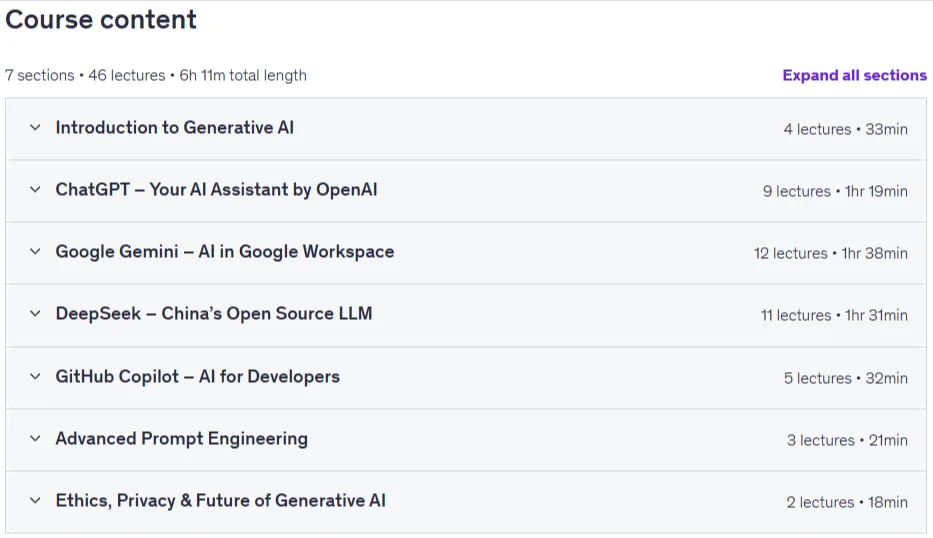Click the chevron next to Advanced Prompt Engineering
Screen dimensions: 933x538
35,439
